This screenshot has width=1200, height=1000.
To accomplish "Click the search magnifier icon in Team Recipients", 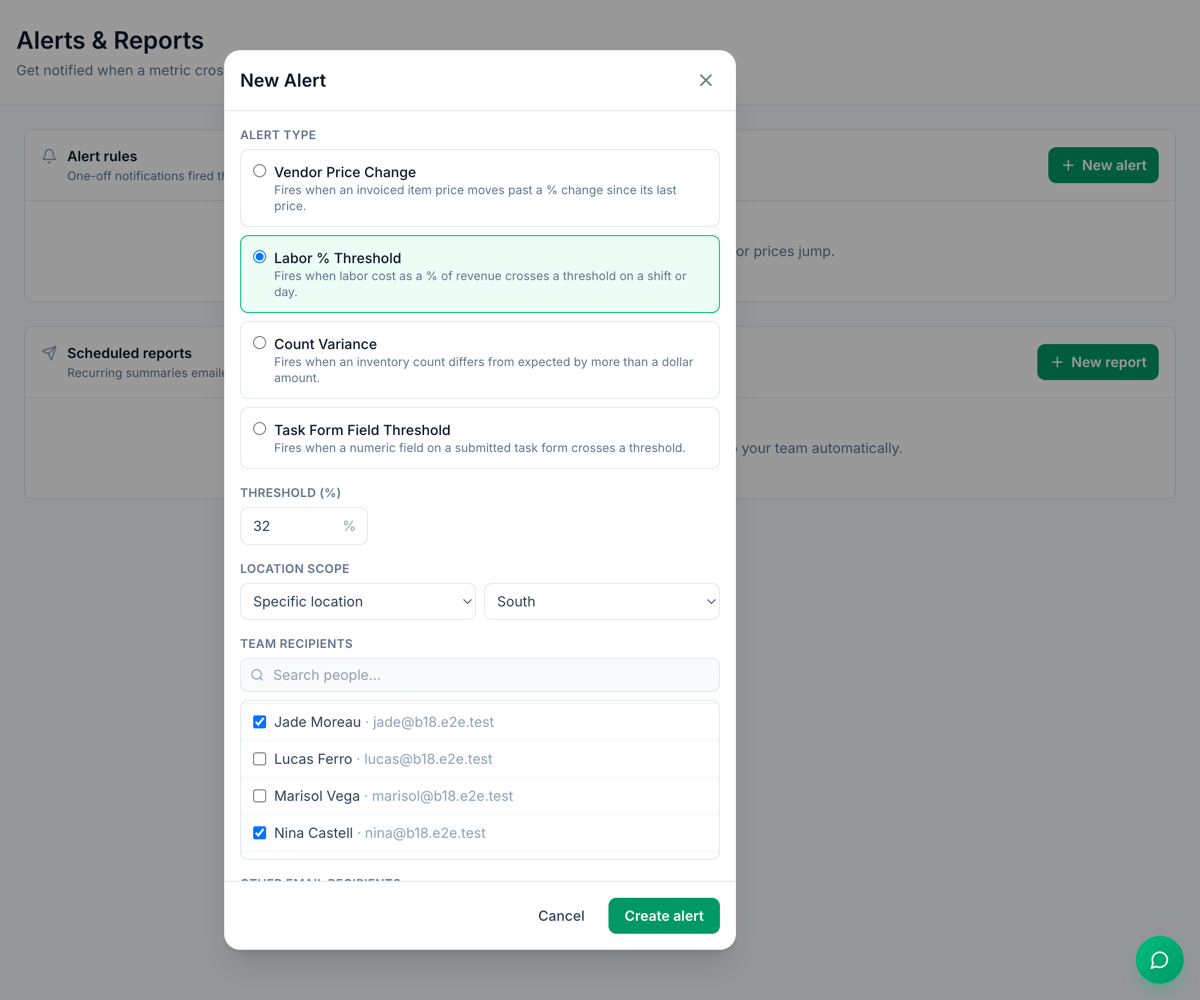I will [x=257, y=675].
